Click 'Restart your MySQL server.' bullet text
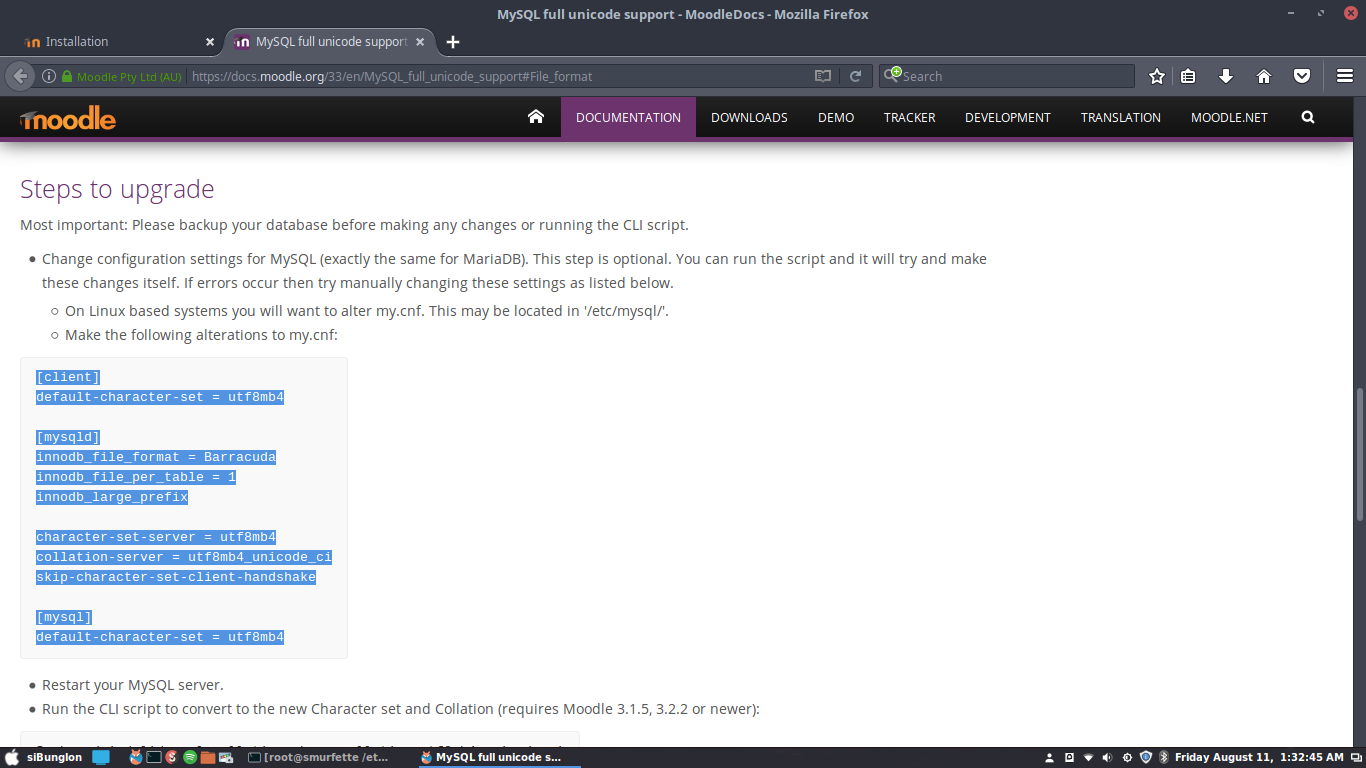Image resolution: width=1366 pixels, height=768 pixels. click(133, 685)
